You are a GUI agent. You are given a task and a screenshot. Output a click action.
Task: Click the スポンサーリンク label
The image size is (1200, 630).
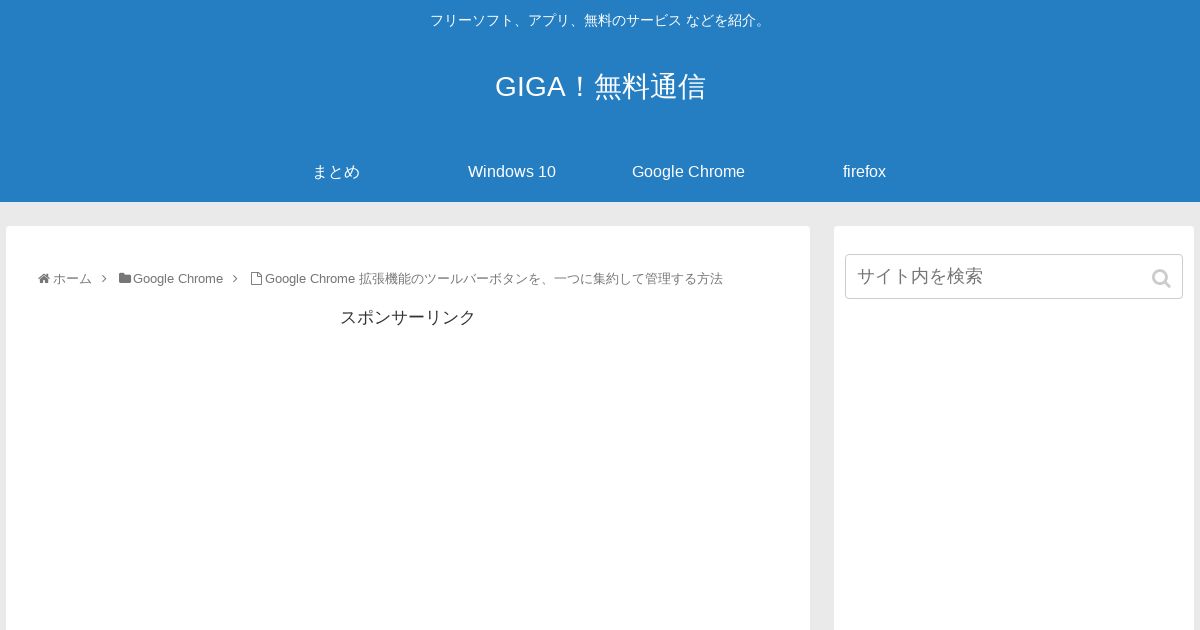pos(408,318)
